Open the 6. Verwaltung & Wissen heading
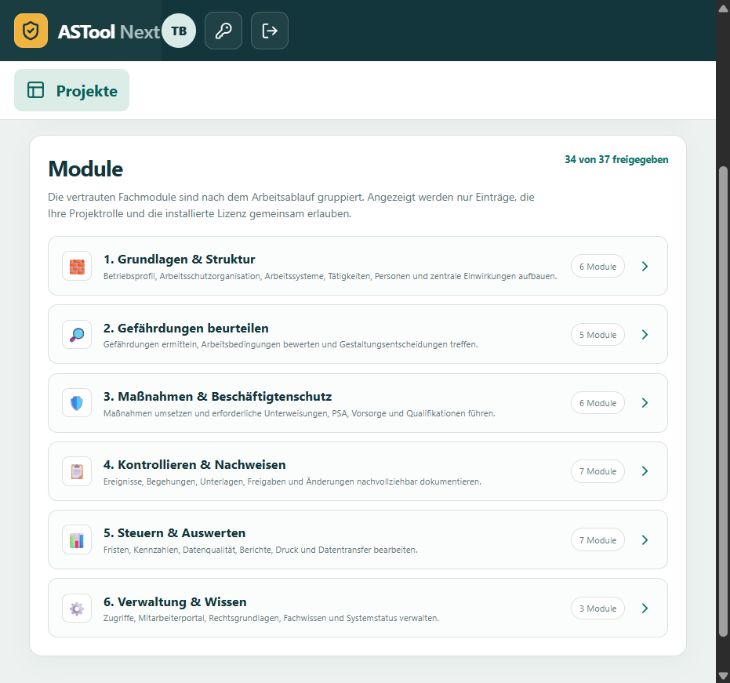The height and width of the screenshot is (683, 730). (175, 602)
